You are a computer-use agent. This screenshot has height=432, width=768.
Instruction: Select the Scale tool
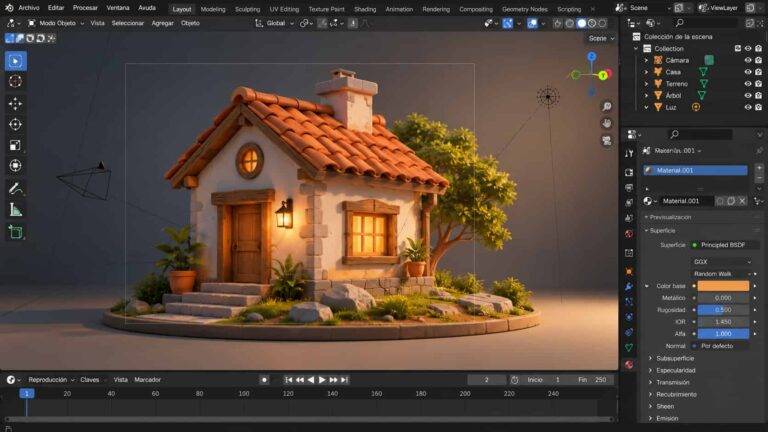pyautogui.click(x=16, y=145)
